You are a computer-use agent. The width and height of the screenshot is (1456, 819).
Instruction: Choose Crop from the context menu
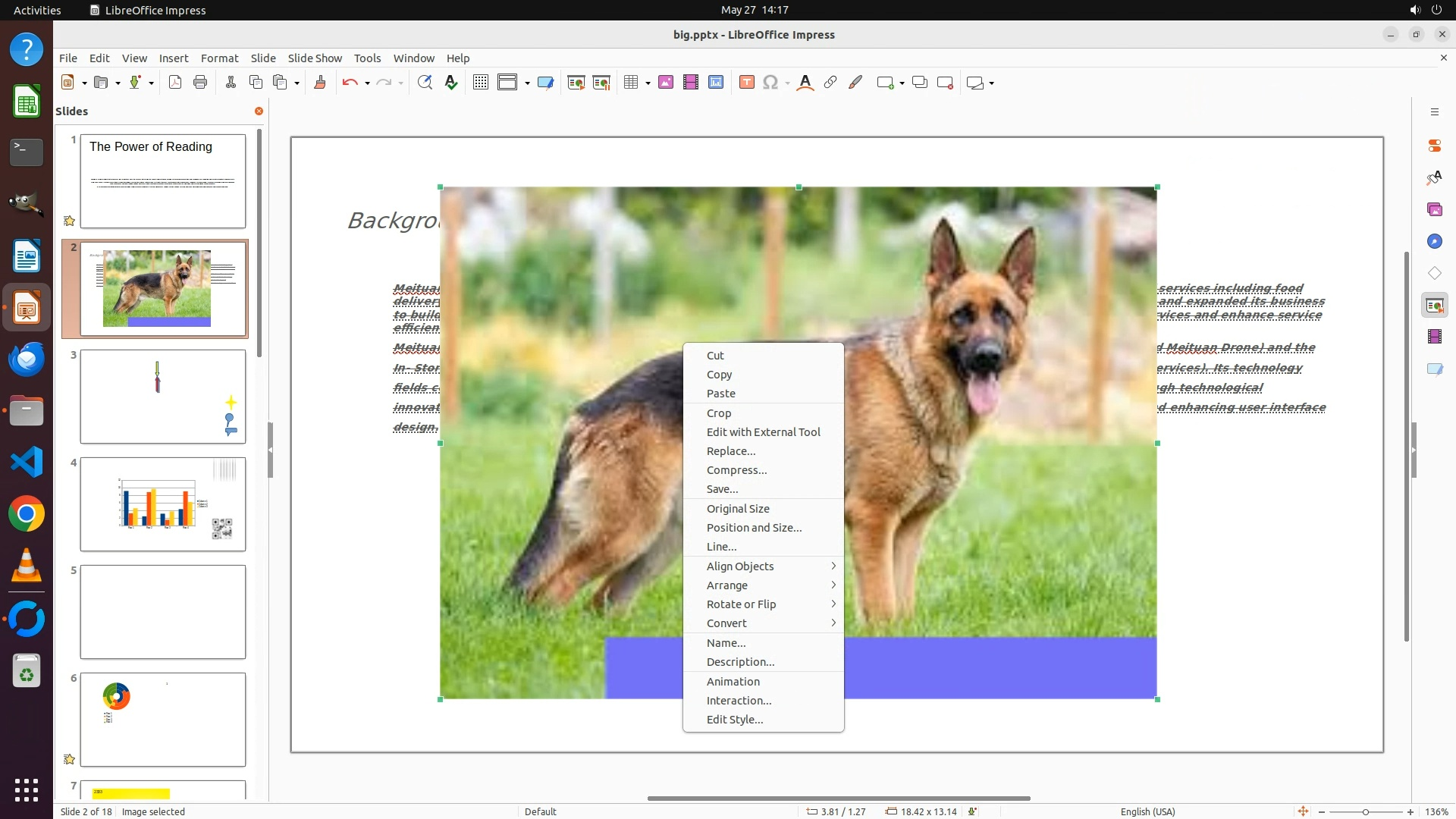718,413
